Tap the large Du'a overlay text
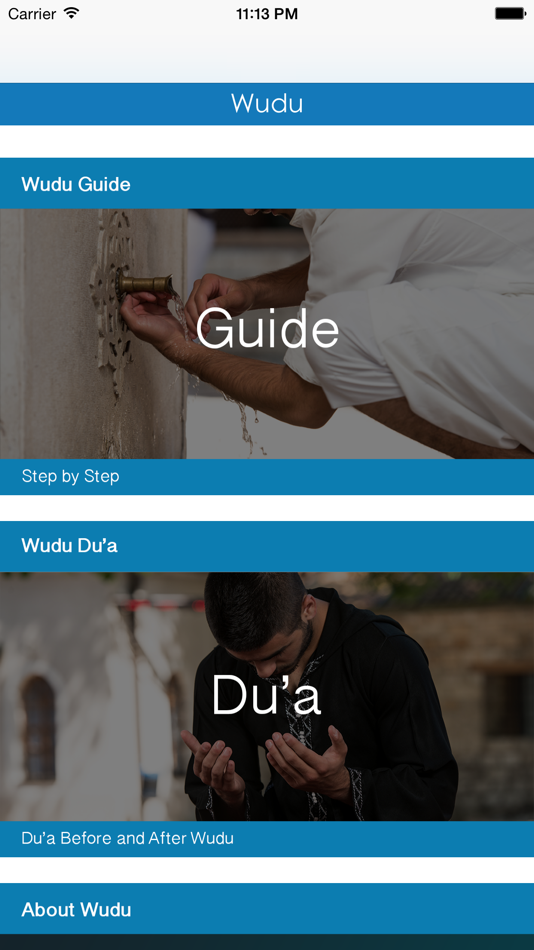The image size is (534, 950). 266,694
